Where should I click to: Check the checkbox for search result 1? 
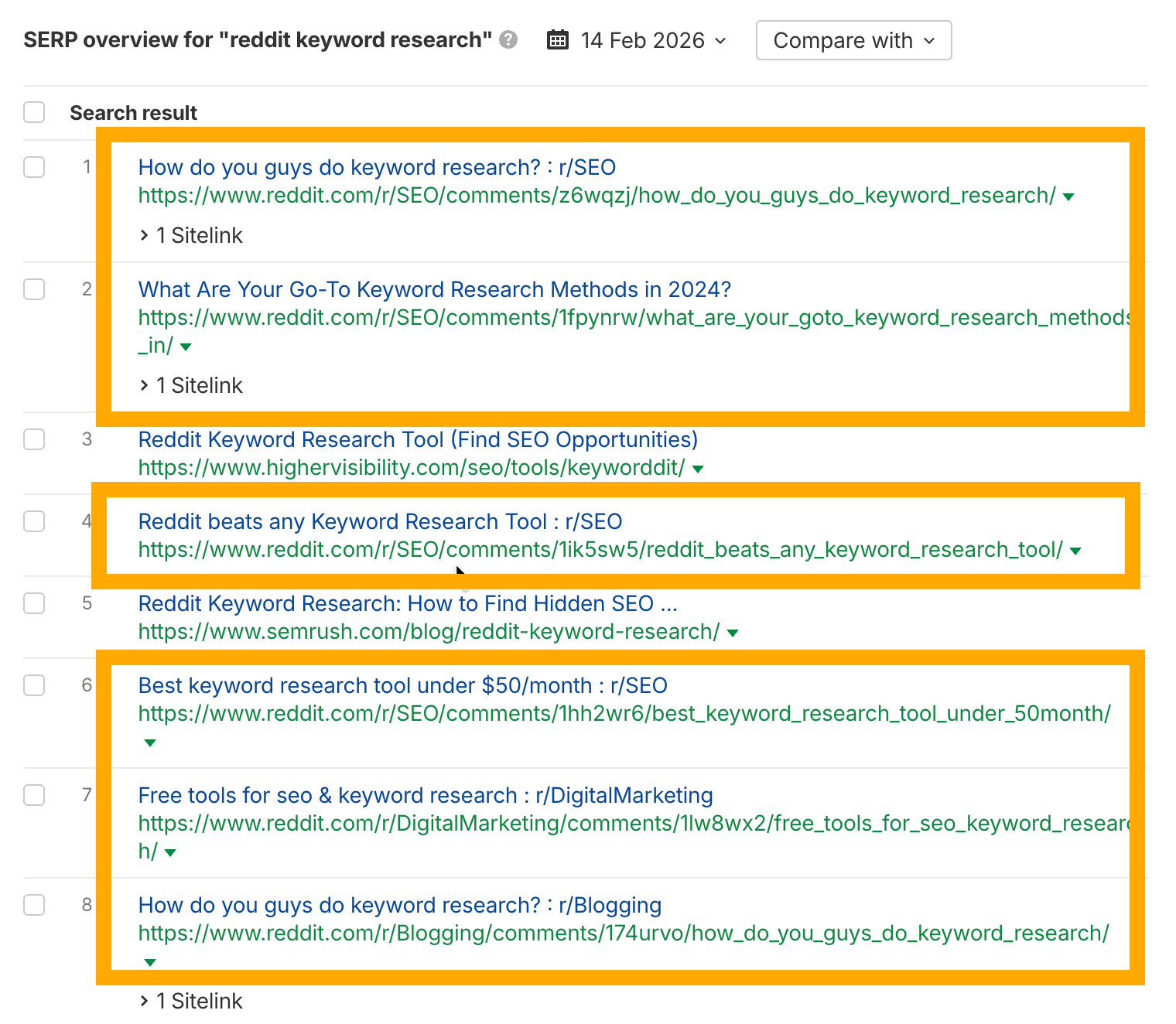tap(34, 167)
